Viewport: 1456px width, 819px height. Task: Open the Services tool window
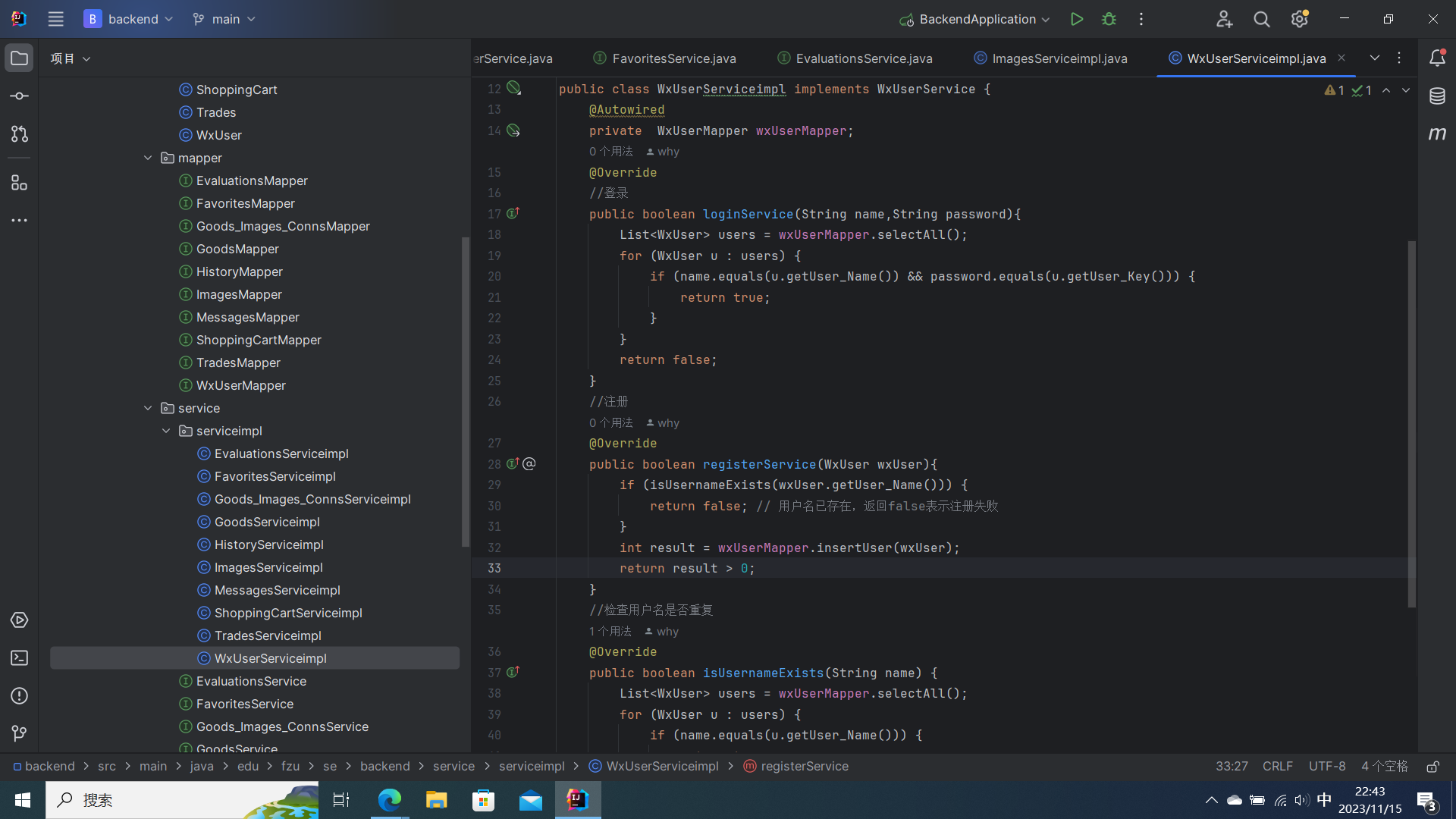point(19,620)
